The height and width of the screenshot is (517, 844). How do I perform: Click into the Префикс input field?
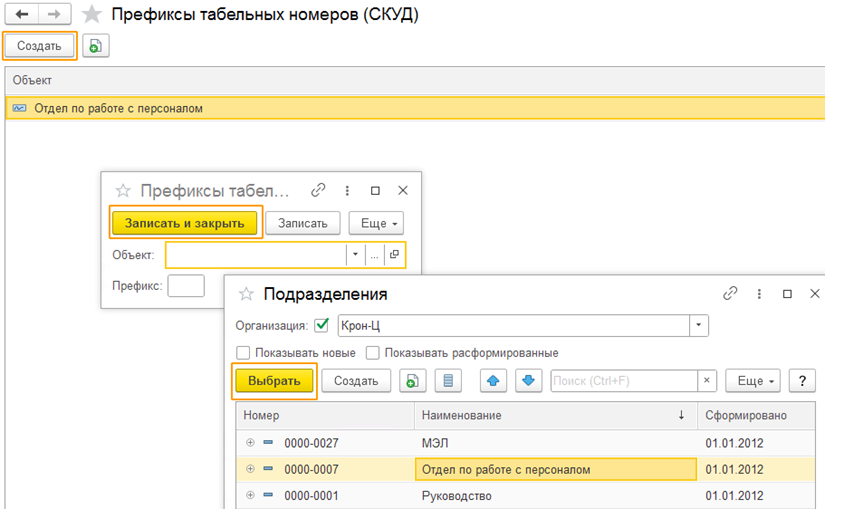[x=185, y=287]
